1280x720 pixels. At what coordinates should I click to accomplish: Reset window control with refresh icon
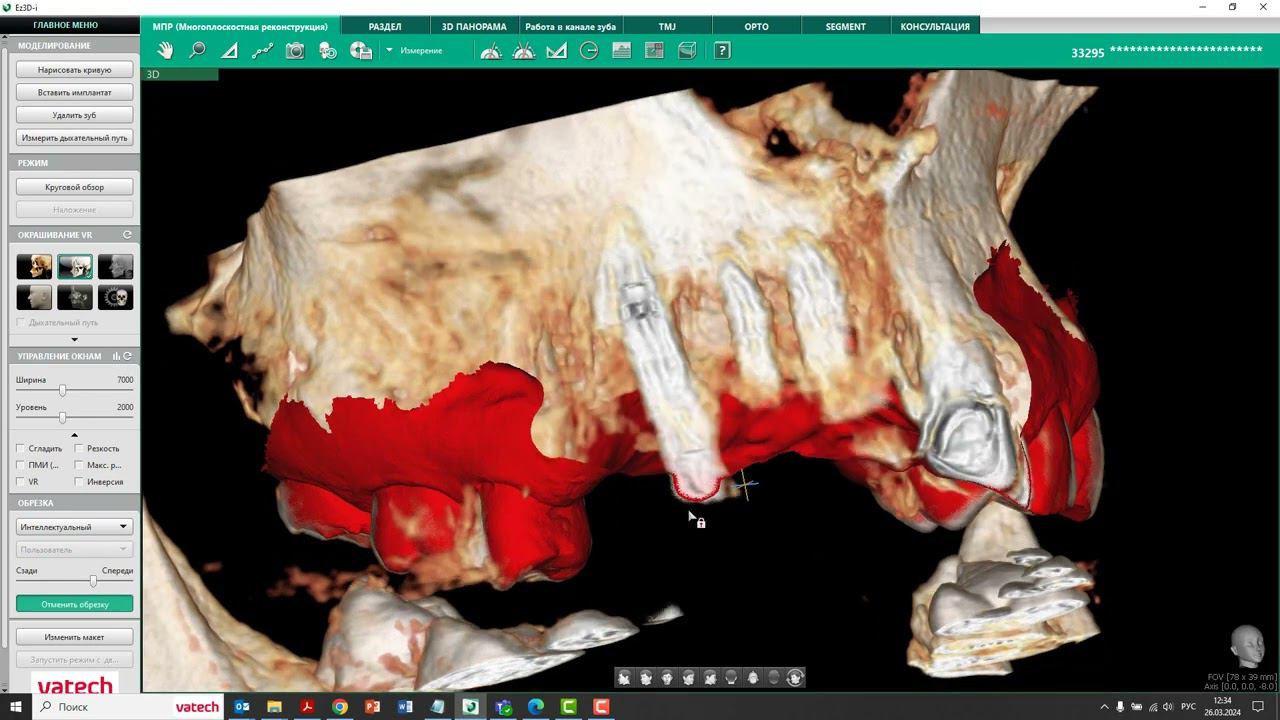pos(127,356)
